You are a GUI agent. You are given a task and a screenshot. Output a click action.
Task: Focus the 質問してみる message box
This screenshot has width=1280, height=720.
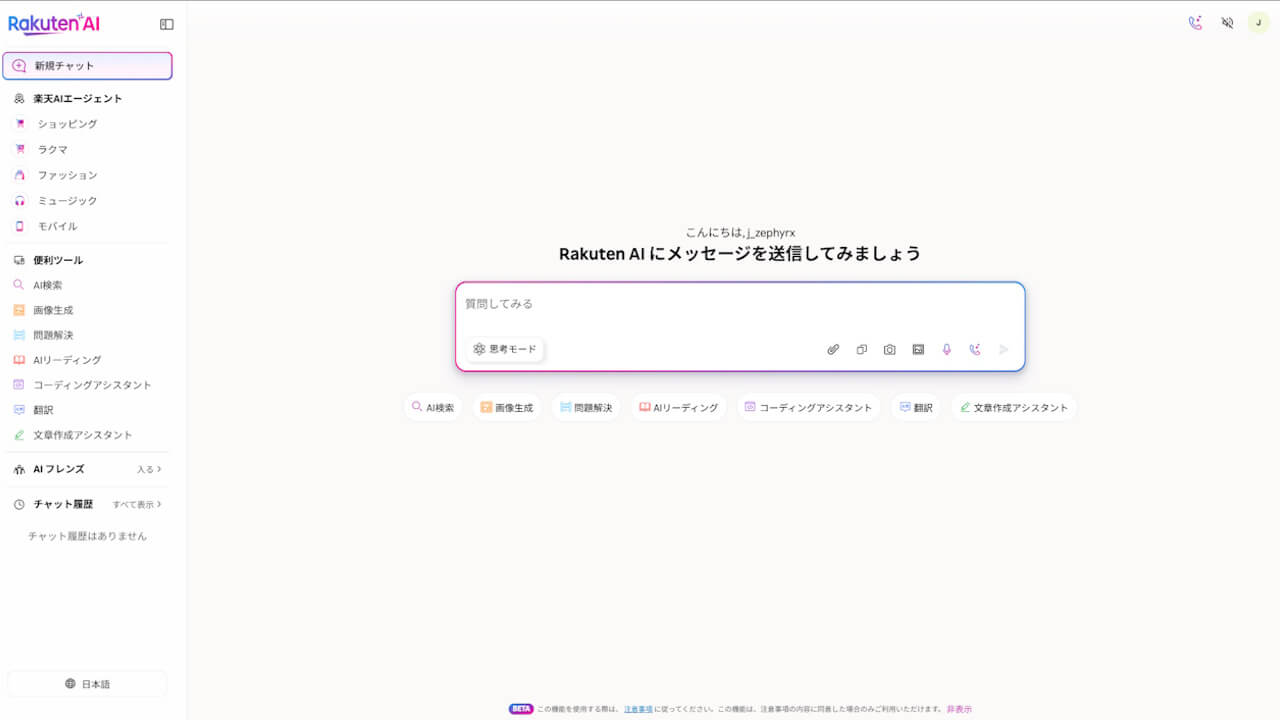[x=740, y=304]
